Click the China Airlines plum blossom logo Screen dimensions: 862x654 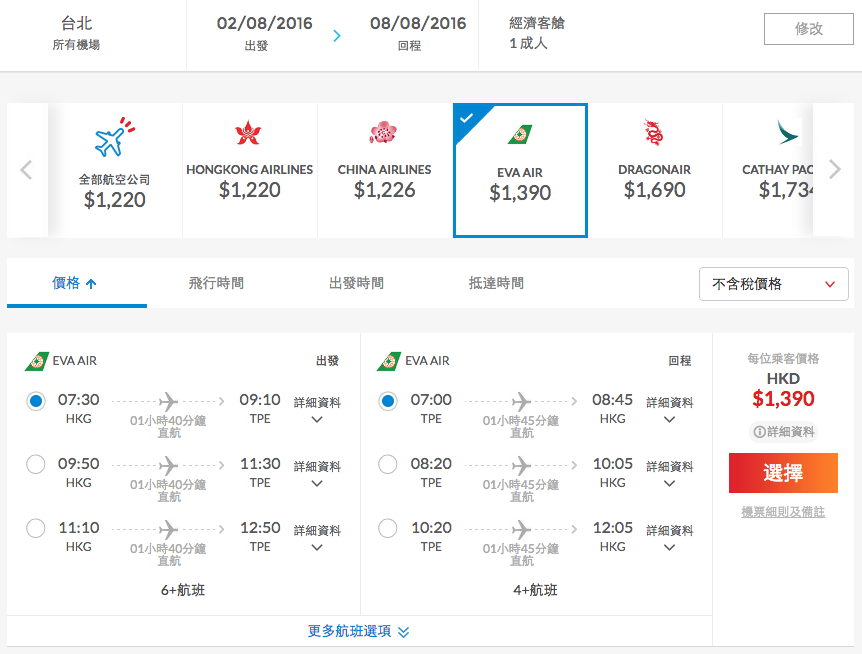383,132
